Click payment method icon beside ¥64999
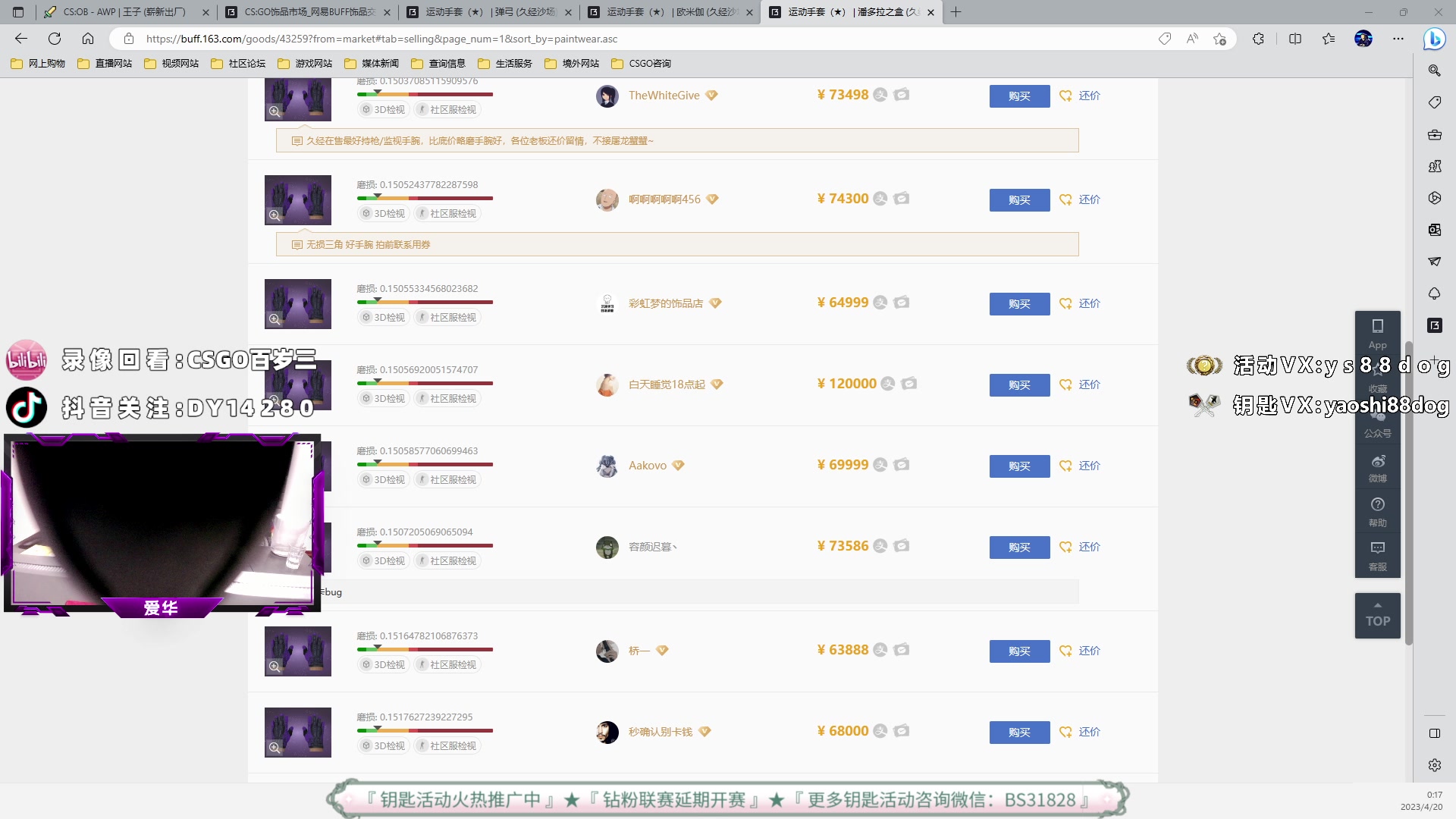 click(880, 303)
